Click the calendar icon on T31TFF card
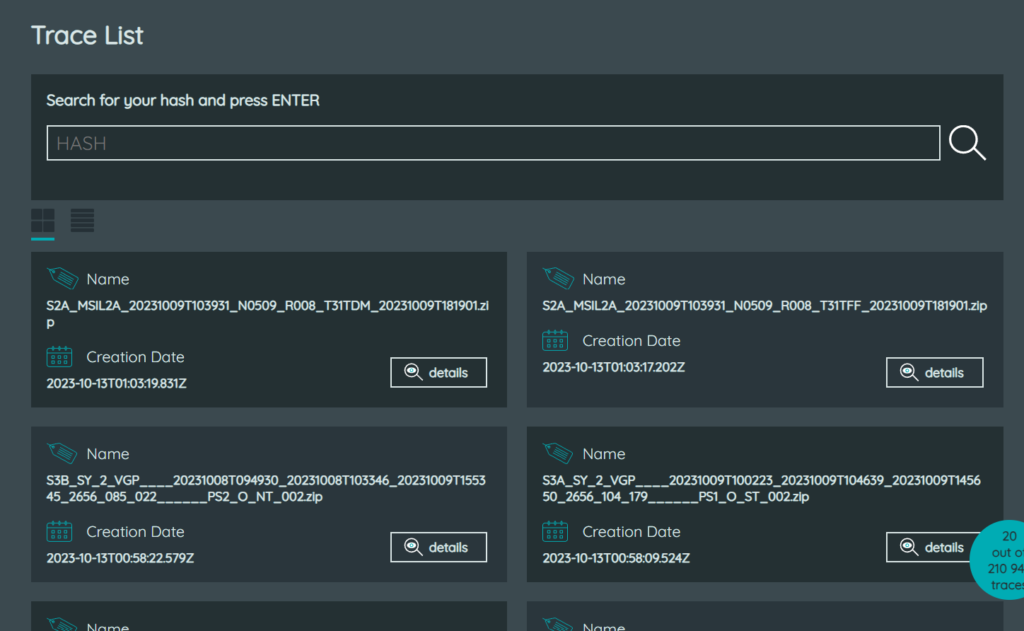This screenshot has width=1024, height=631. 556,341
